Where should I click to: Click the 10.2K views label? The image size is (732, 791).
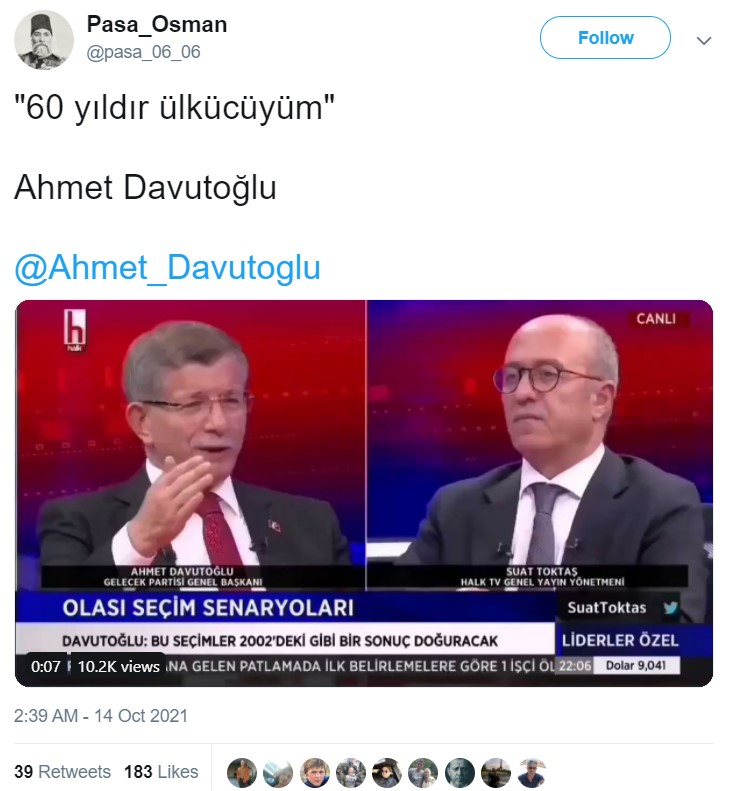[x=119, y=666]
